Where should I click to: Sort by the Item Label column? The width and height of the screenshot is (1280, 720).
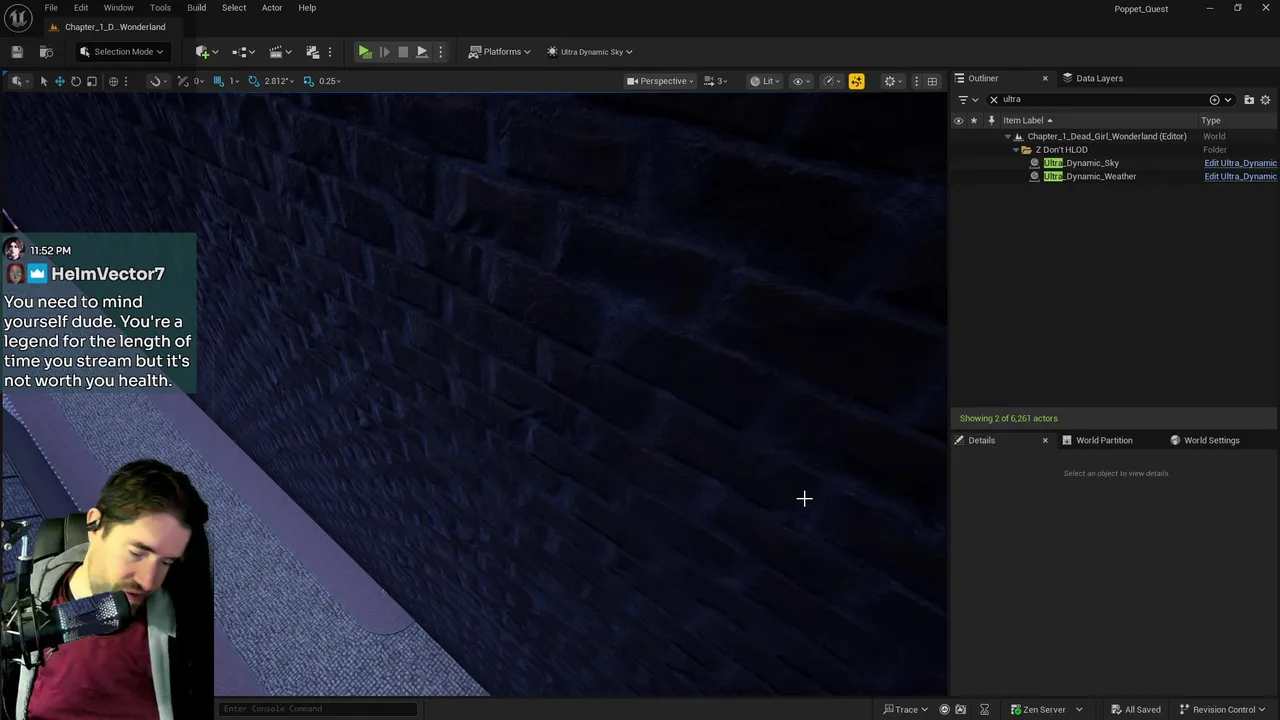coord(1028,121)
